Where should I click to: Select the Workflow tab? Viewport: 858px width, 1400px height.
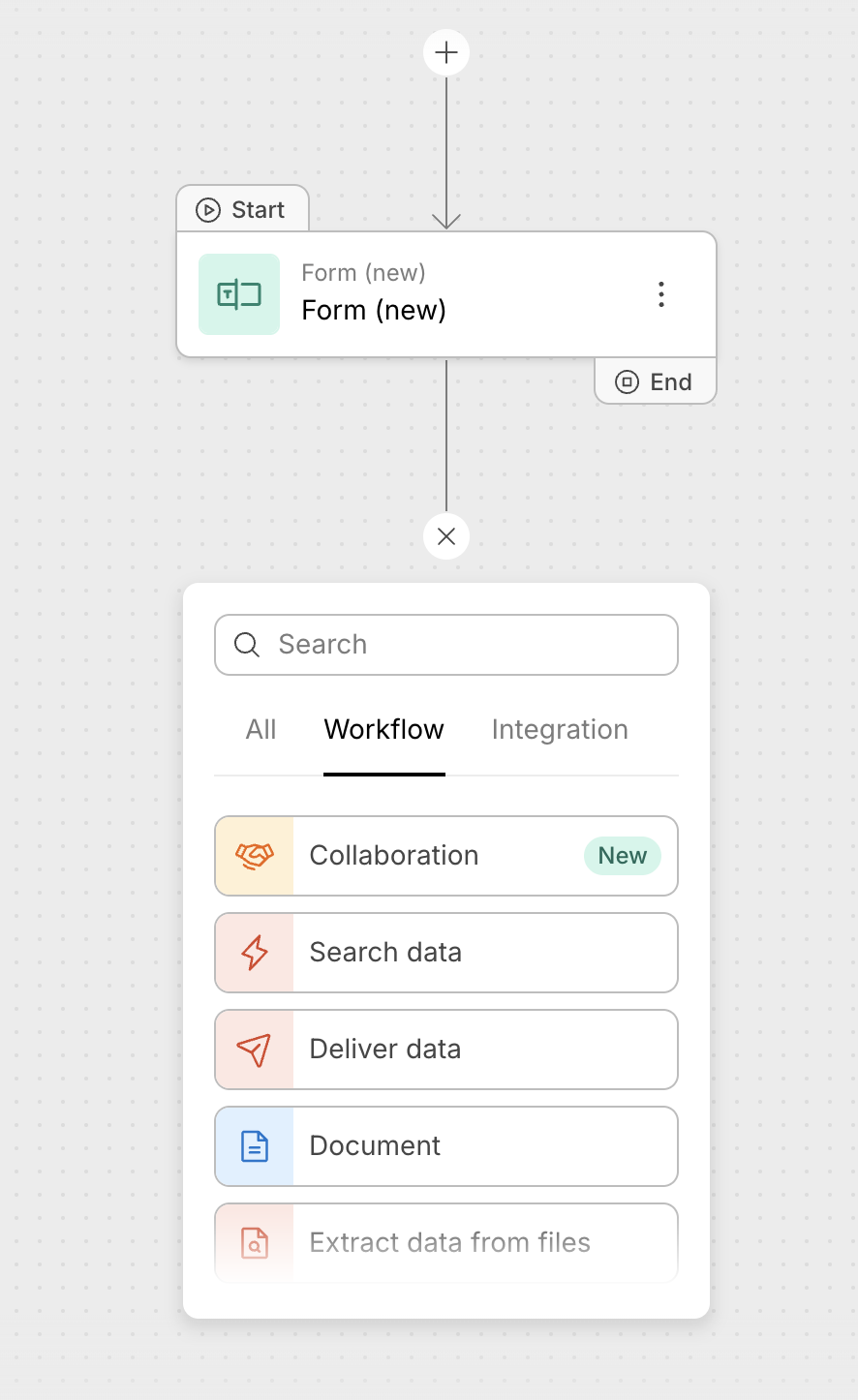click(x=384, y=730)
